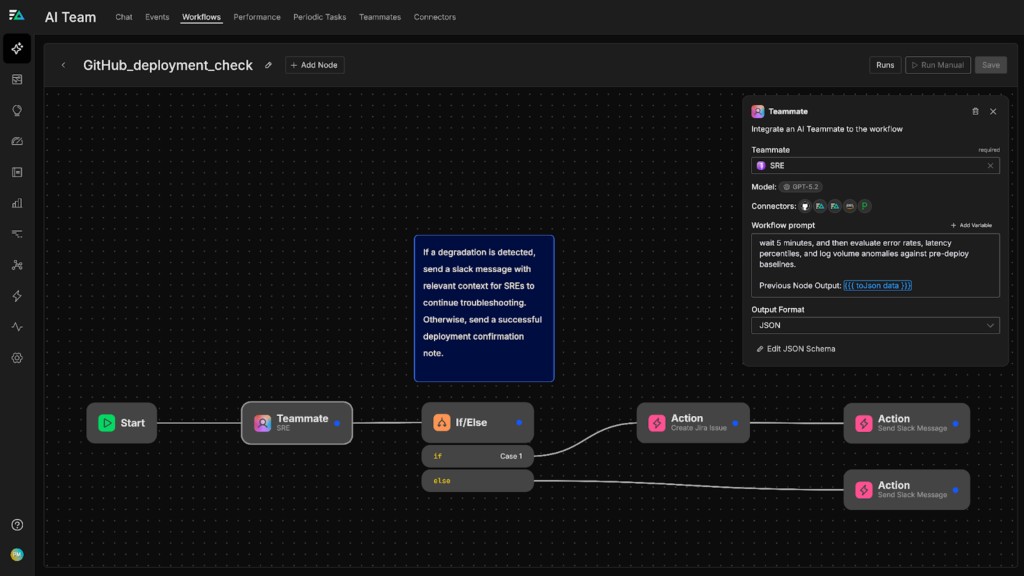Click the Add Node button
Image resolution: width=1024 pixels, height=576 pixels.
[314, 65]
